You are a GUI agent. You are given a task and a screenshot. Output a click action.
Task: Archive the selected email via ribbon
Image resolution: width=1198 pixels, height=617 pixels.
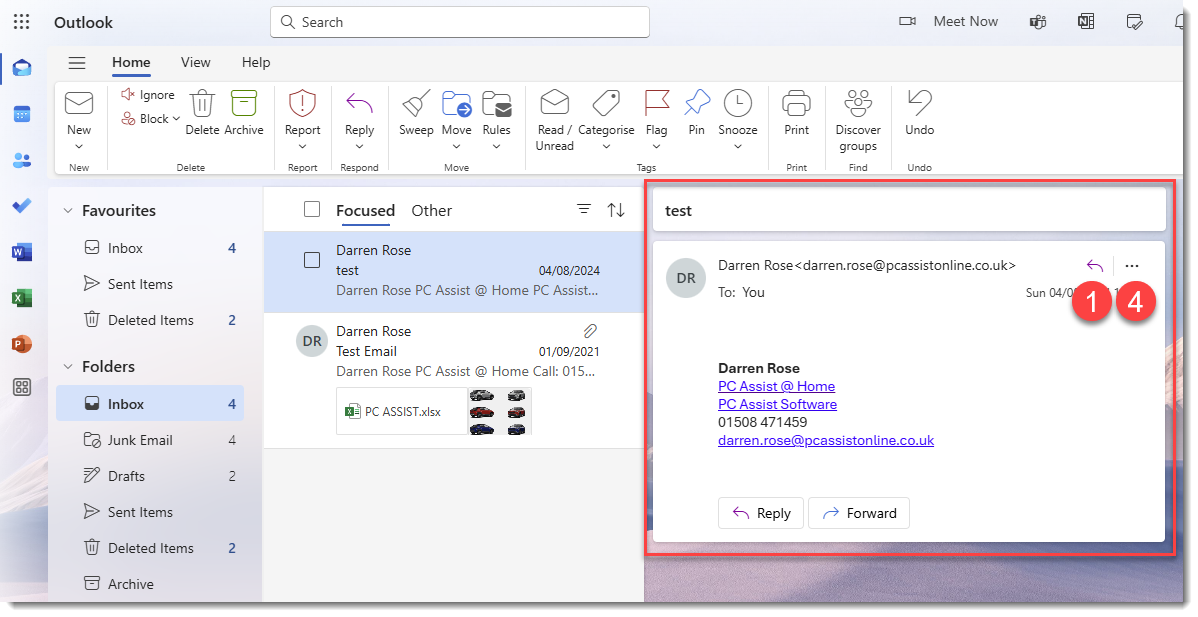click(243, 104)
